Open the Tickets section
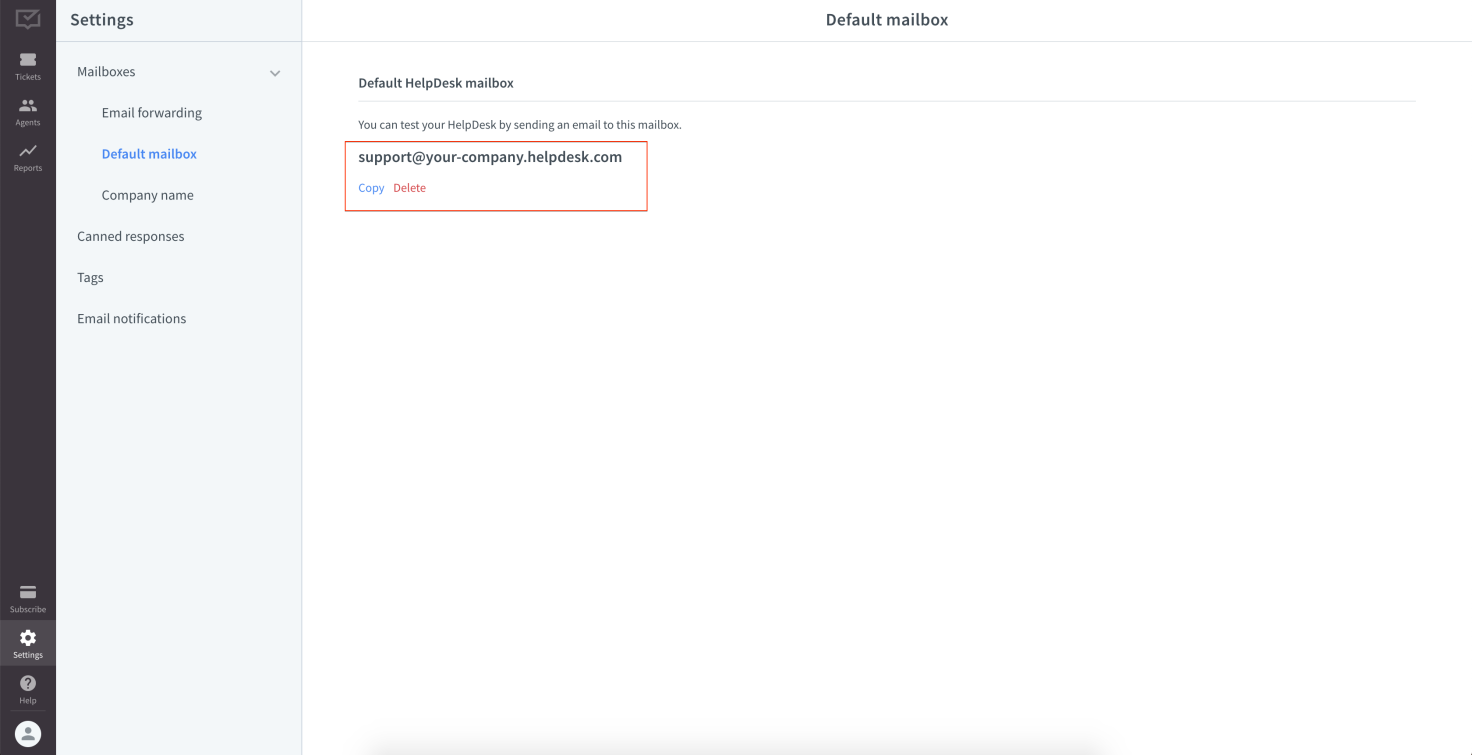Image resolution: width=1472 pixels, height=755 pixels. click(x=28, y=66)
